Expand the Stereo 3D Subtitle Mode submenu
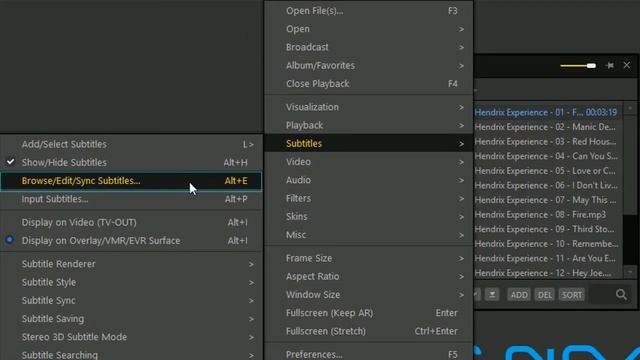The width and height of the screenshot is (640, 360). point(131,337)
